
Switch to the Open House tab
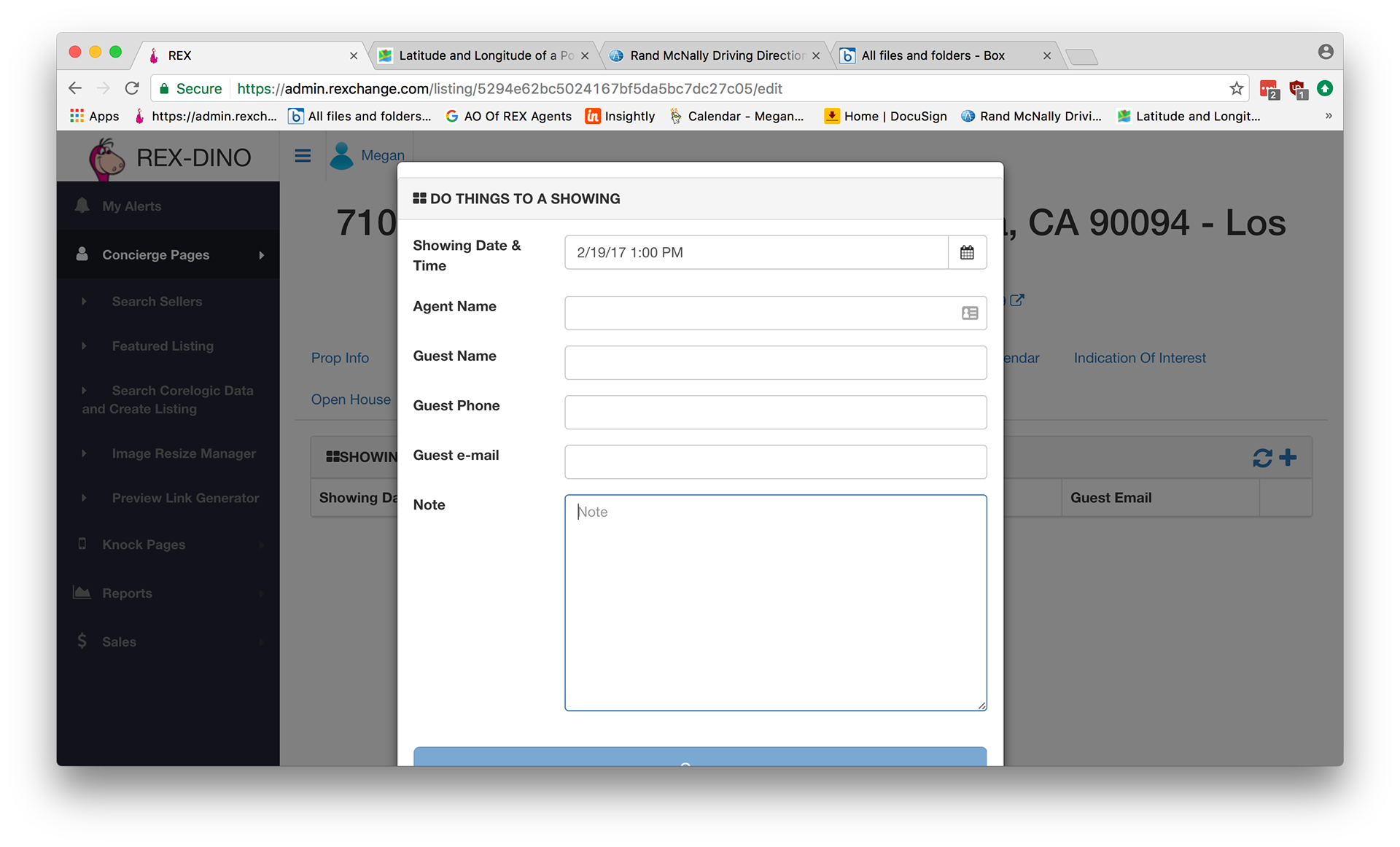click(351, 399)
